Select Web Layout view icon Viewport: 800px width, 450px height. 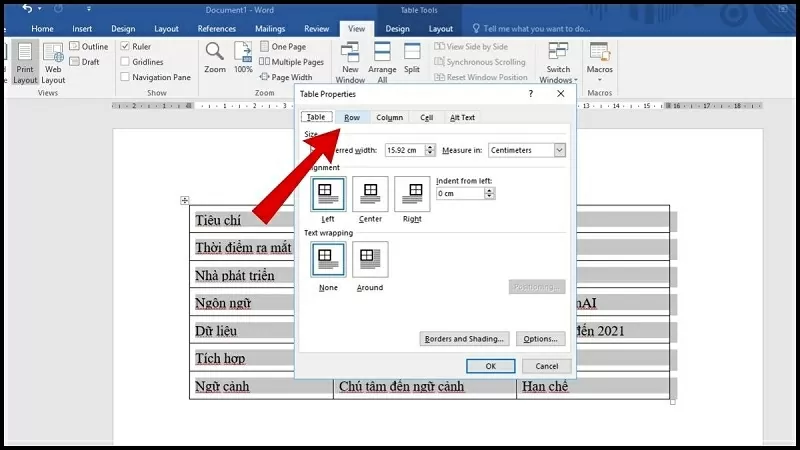53,52
